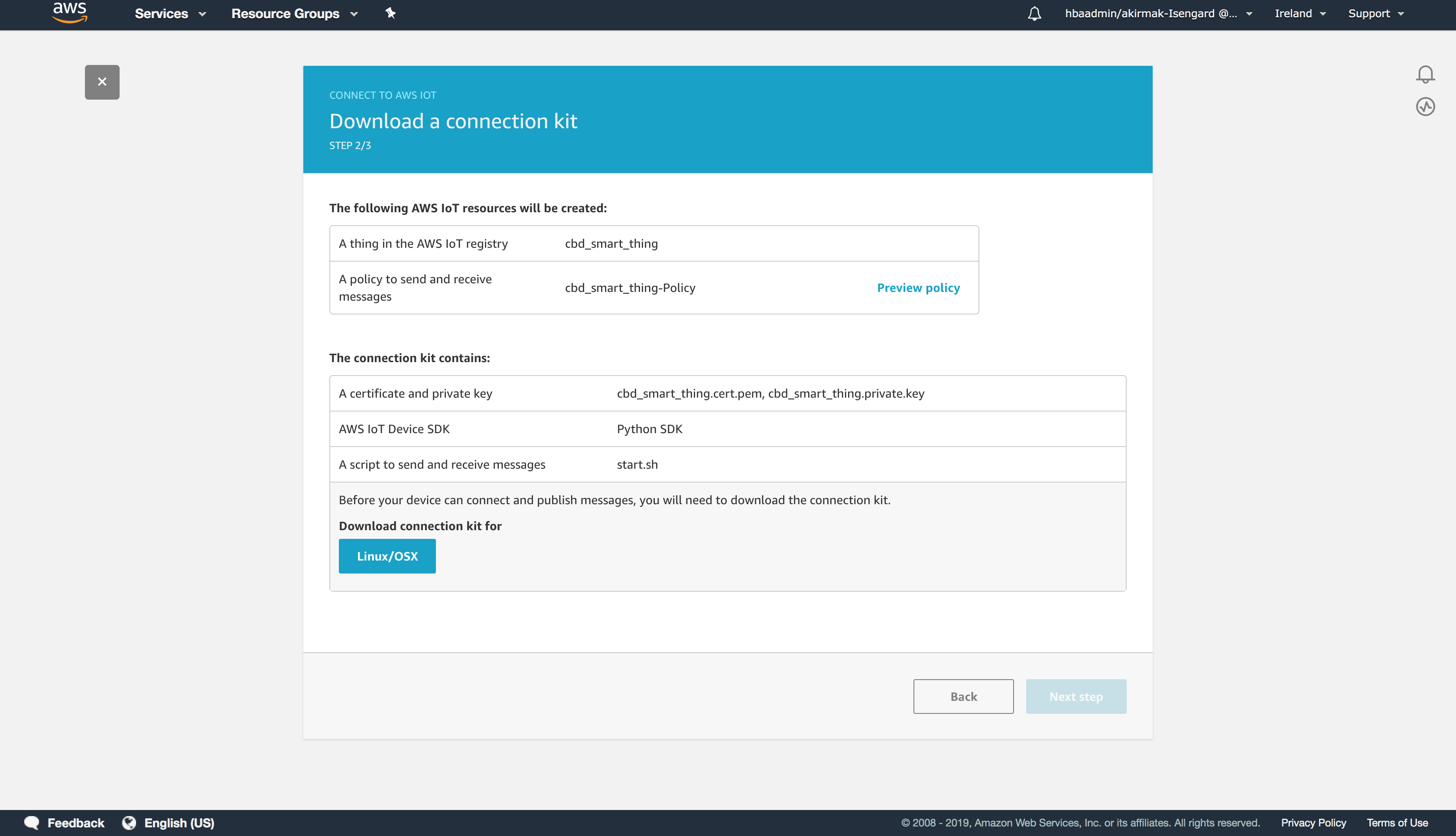This screenshot has width=1456, height=836.
Task: Change language via English (US)
Action: pos(179,823)
